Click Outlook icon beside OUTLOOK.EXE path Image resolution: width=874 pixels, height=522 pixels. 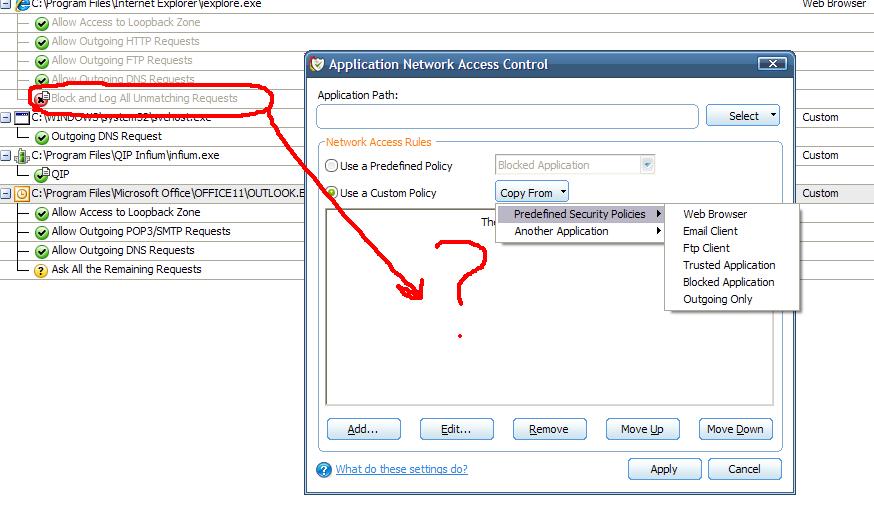(22, 194)
